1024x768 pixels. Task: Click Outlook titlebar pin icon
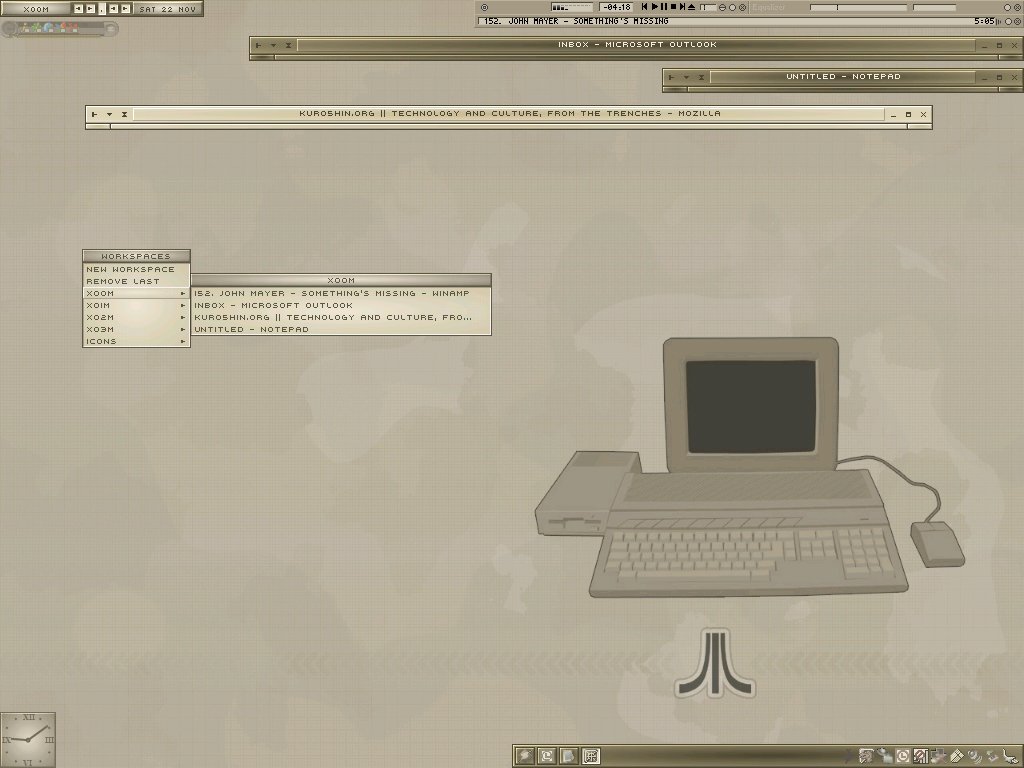tap(258, 46)
